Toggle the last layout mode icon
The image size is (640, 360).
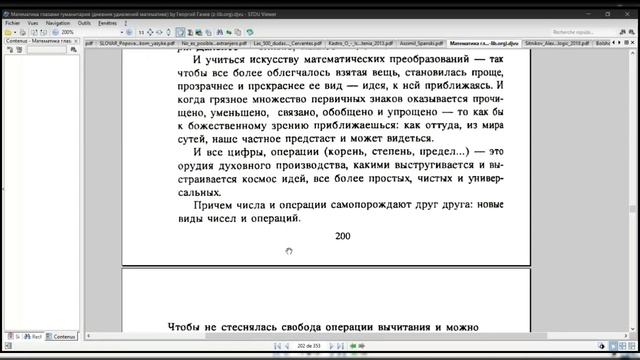pos(632,346)
